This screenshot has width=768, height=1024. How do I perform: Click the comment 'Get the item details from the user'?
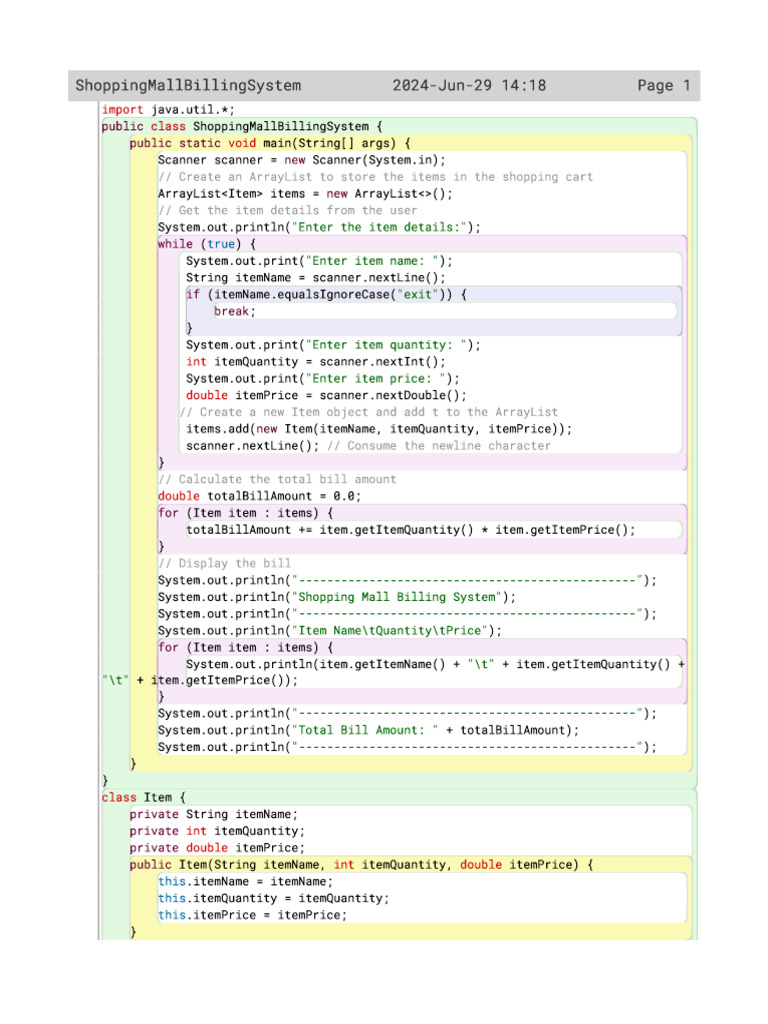click(287, 211)
